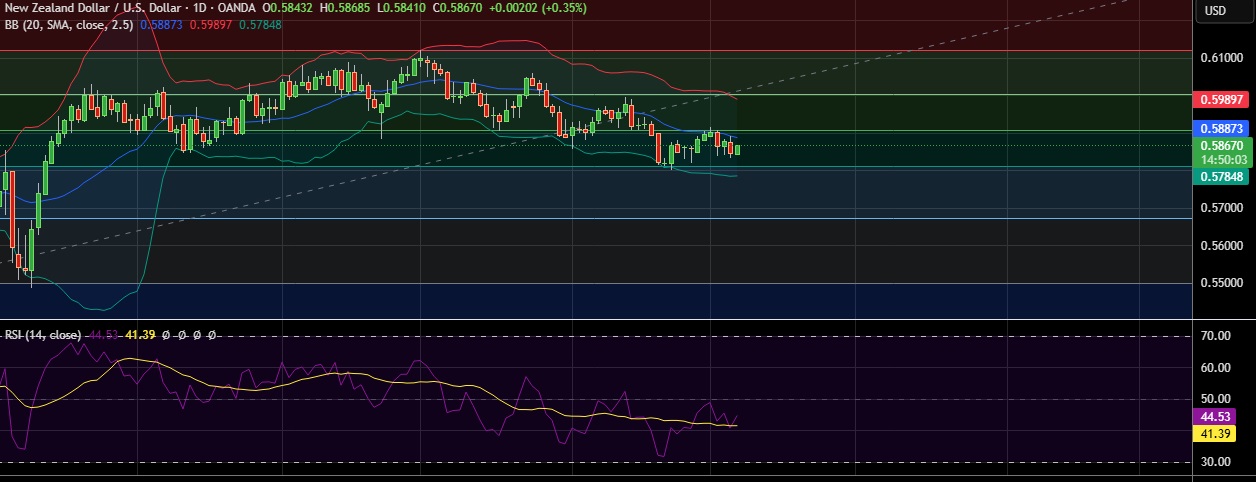Click the 0.55000 price scale tick

(1223, 283)
